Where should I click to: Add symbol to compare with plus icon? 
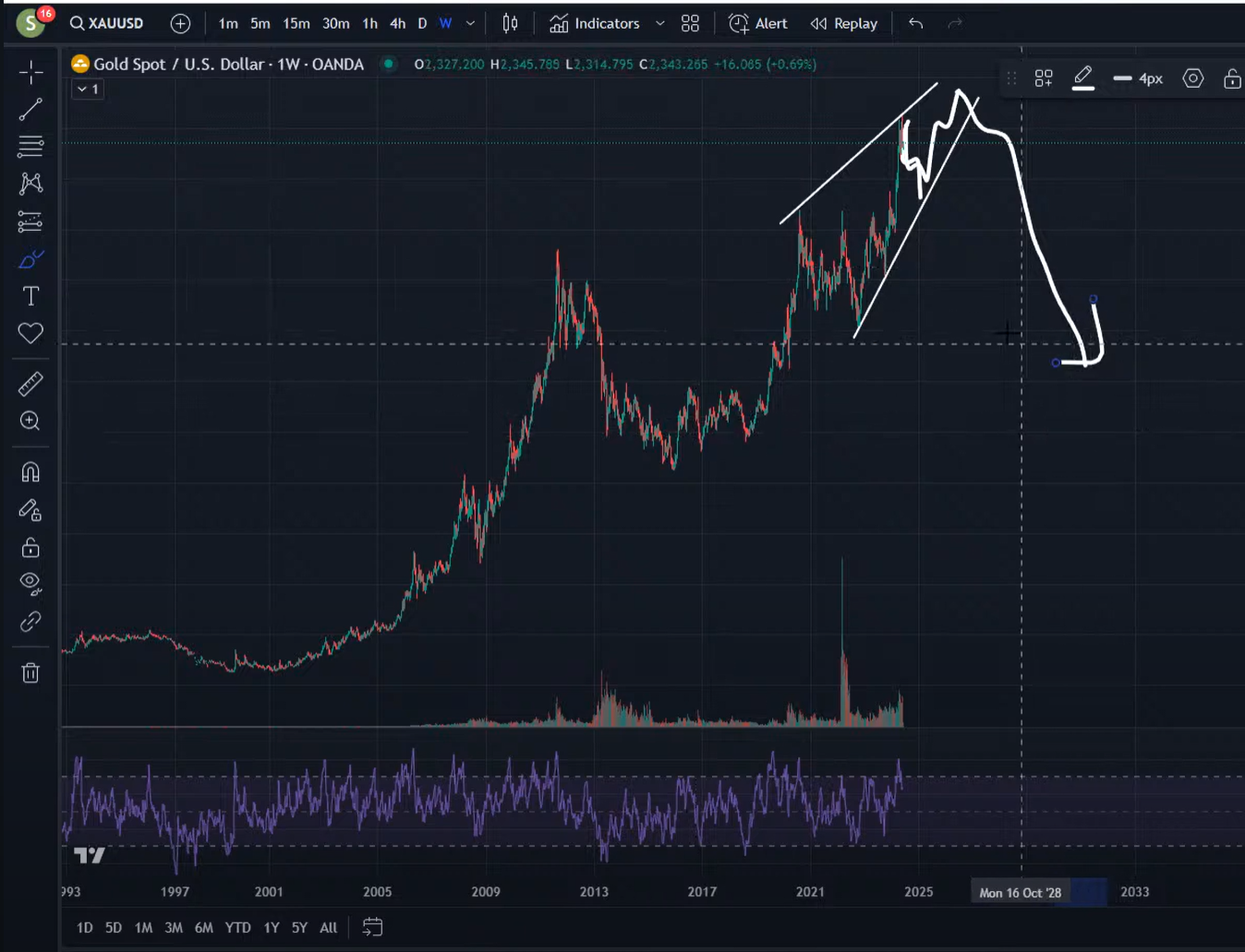click(x=181, y=24)
